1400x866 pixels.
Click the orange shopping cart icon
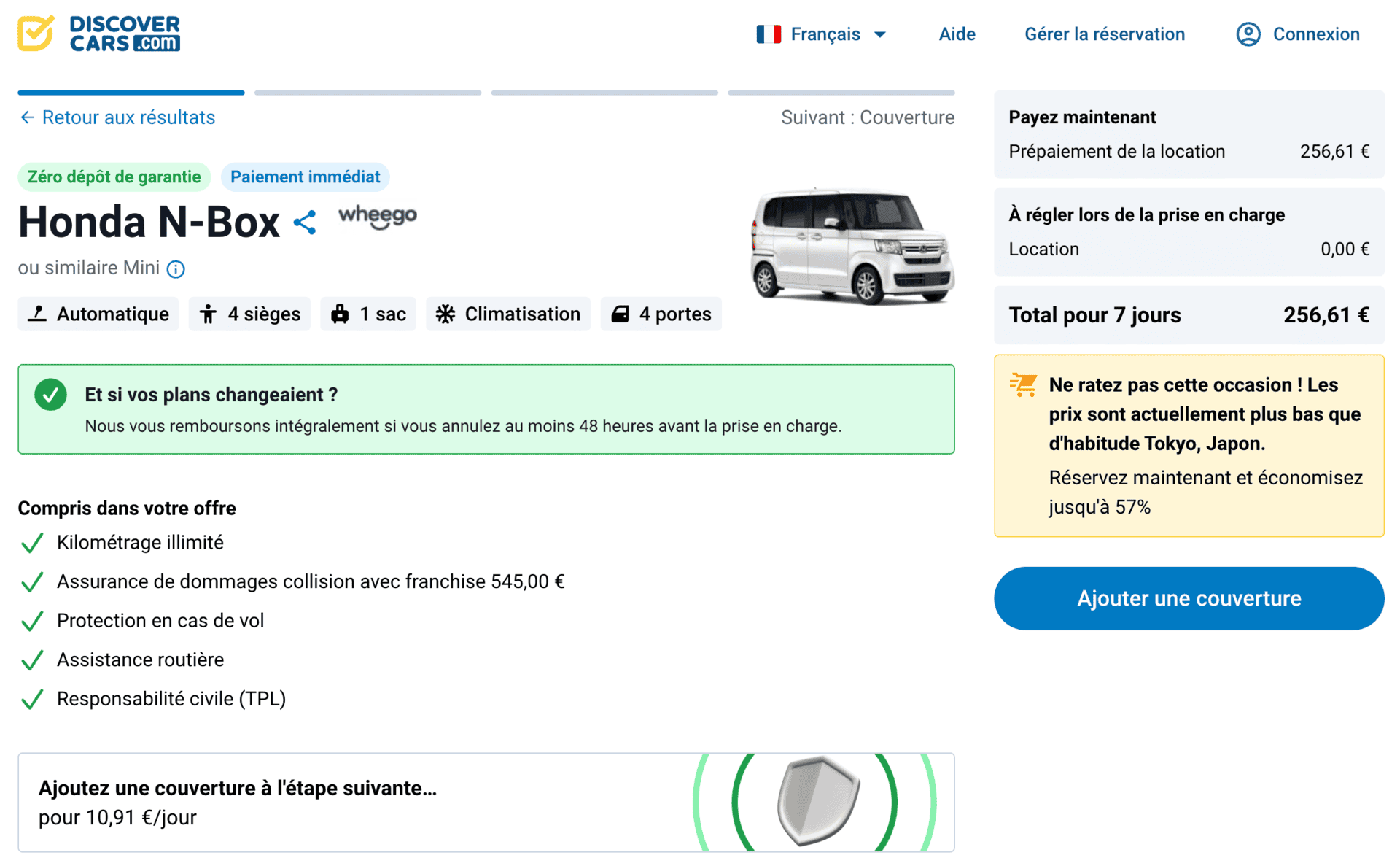click(1024, 384)
